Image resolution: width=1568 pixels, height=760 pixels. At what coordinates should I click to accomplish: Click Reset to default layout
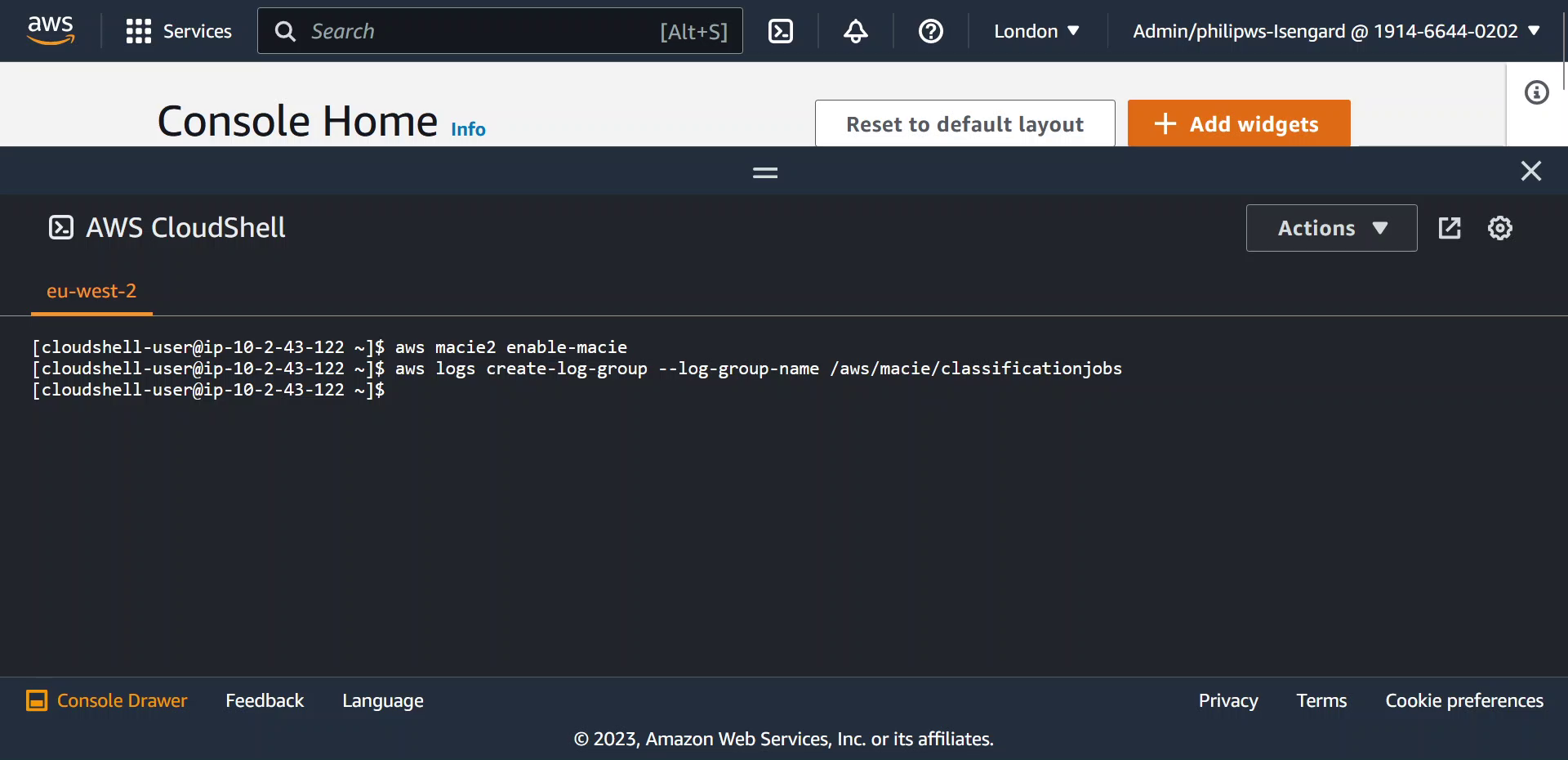pyautogui.click(x=965, y=123)
